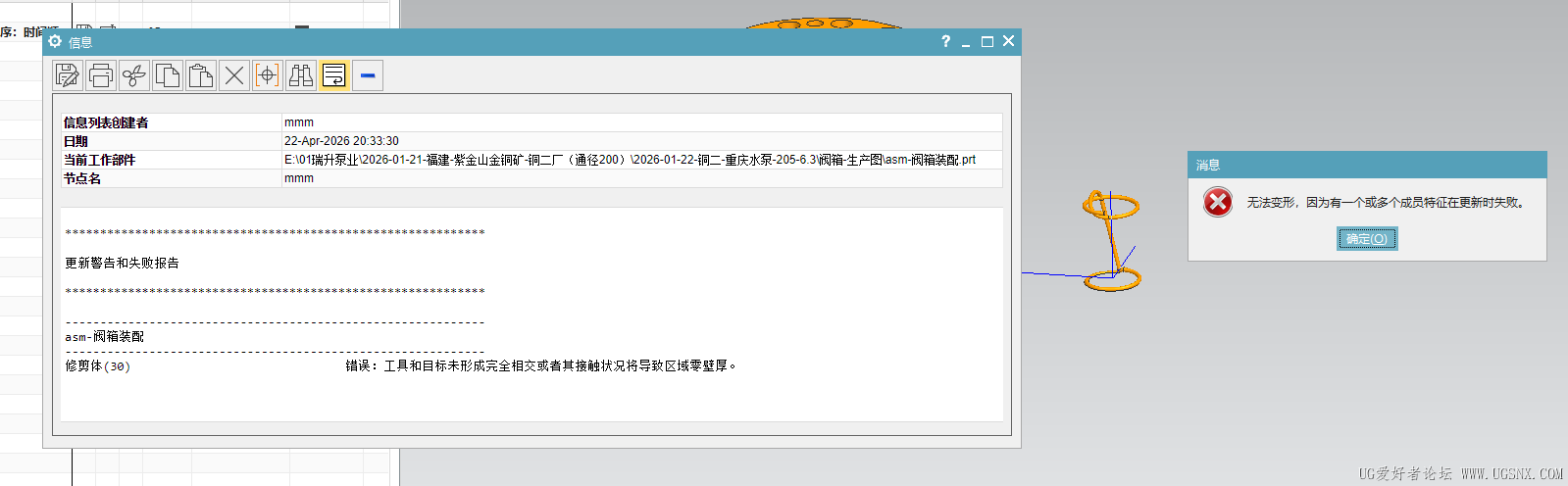Delete using the X toolbar icon
This screenshot has width=1568, height=486.
234,75
